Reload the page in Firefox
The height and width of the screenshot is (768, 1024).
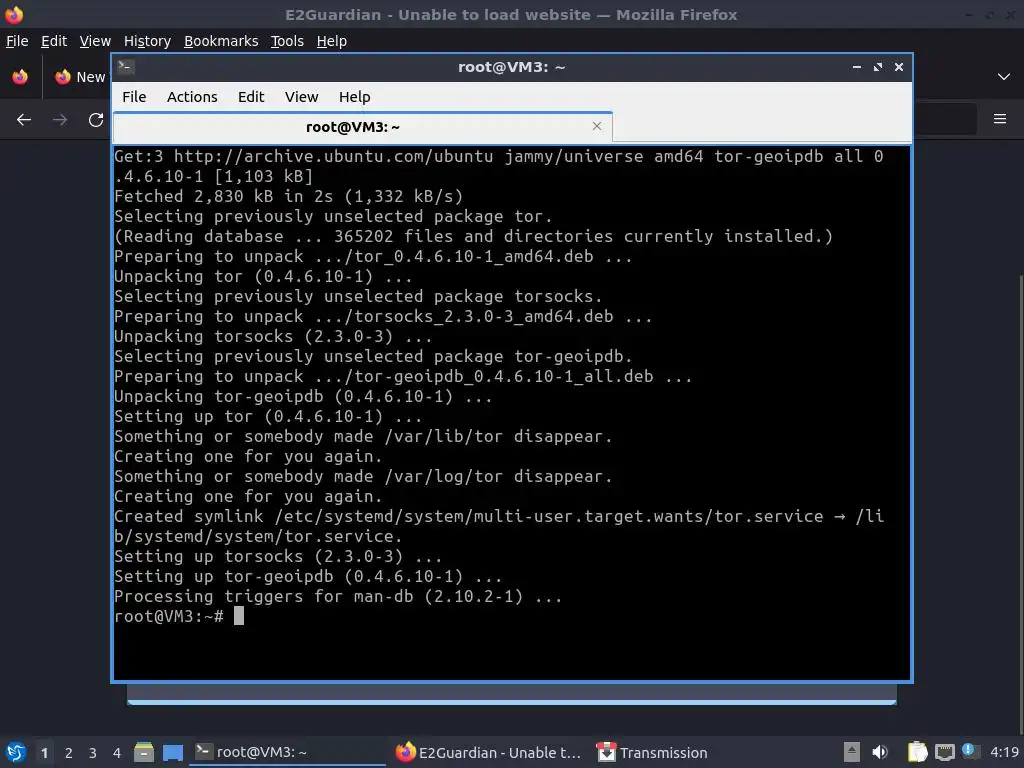pyautogui.click(x=96, y=120)
